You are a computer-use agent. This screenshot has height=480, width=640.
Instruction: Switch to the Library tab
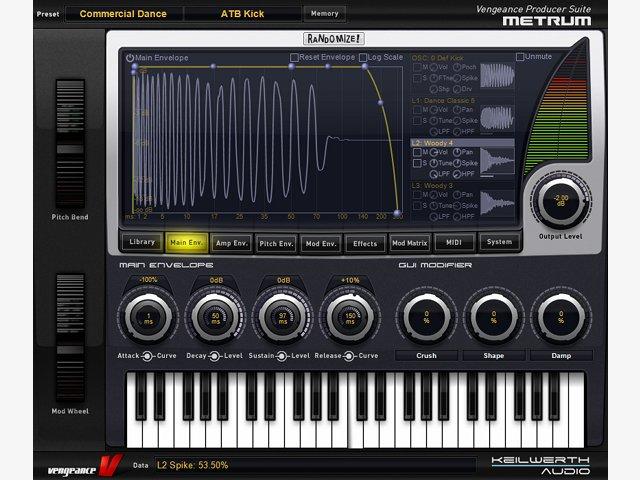(142, 242)
